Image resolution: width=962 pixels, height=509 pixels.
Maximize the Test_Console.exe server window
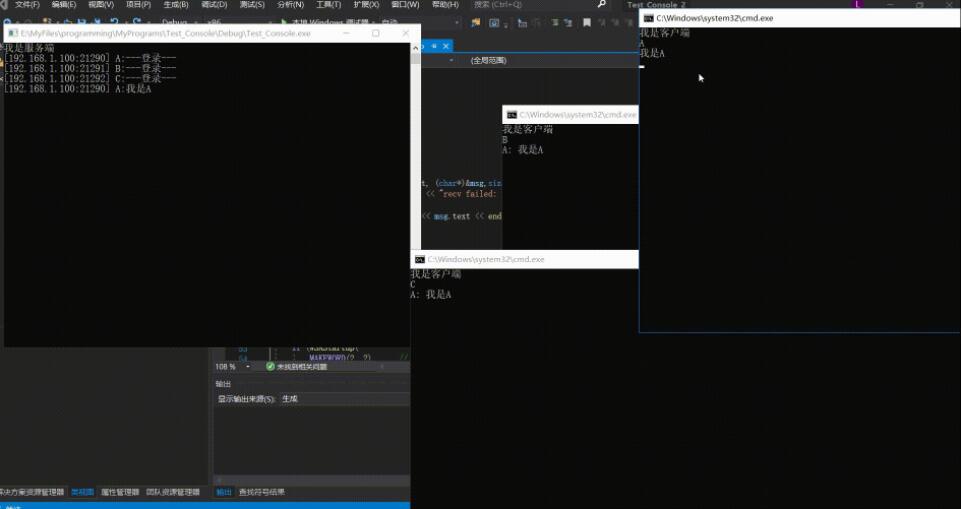pos(375,33)
